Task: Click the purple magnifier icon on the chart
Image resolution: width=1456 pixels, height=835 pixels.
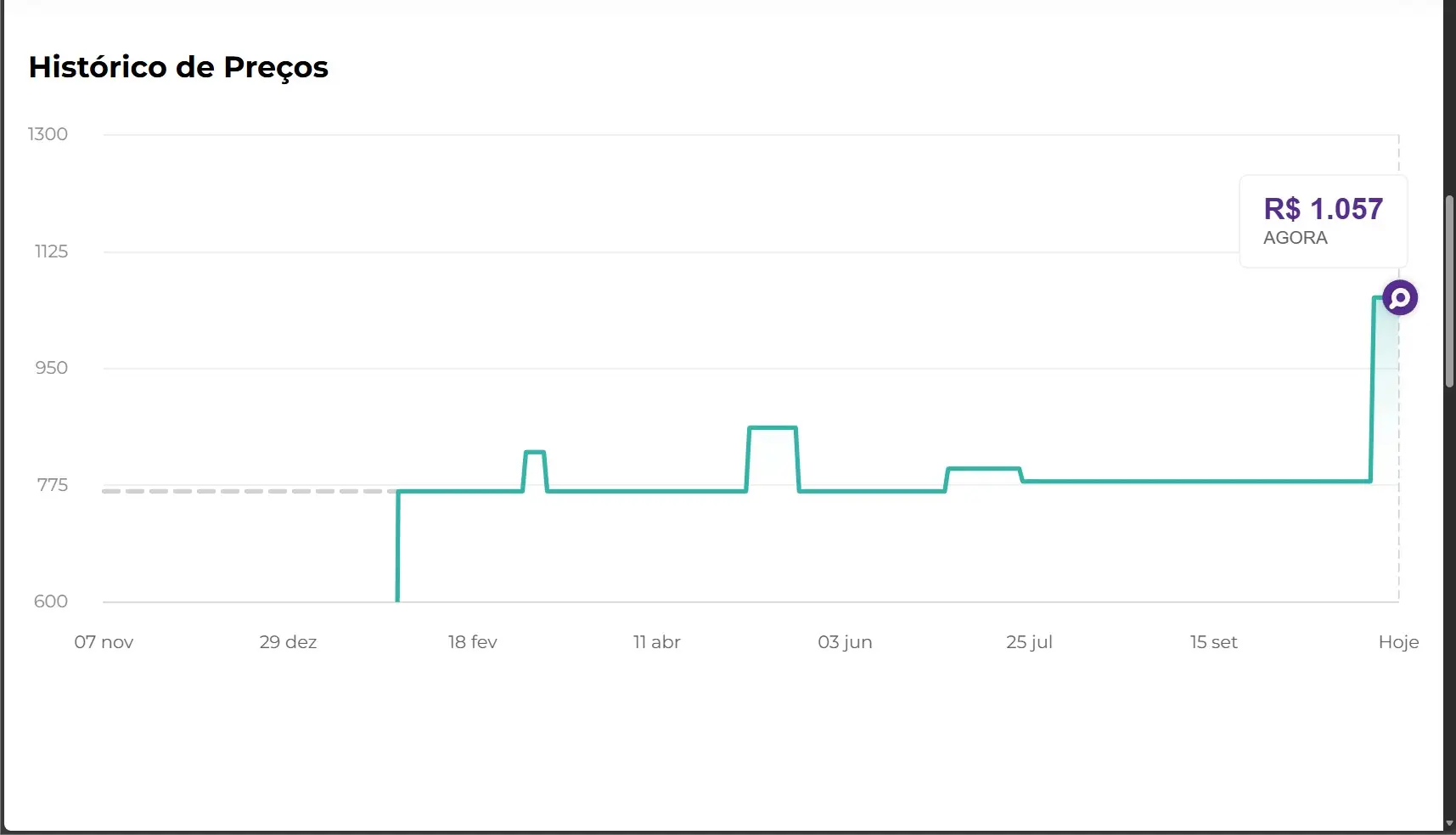Action: point(1400,298)
